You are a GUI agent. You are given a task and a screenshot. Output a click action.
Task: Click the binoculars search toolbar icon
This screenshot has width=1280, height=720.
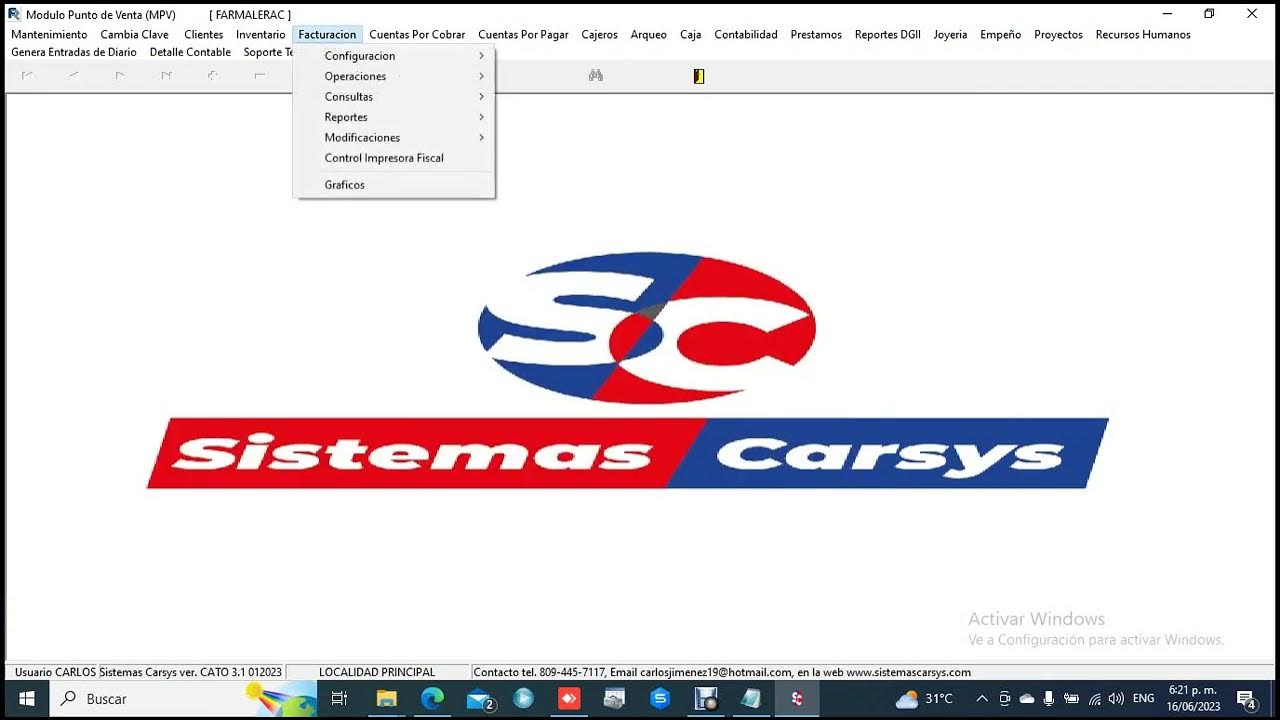click(595, 76)
